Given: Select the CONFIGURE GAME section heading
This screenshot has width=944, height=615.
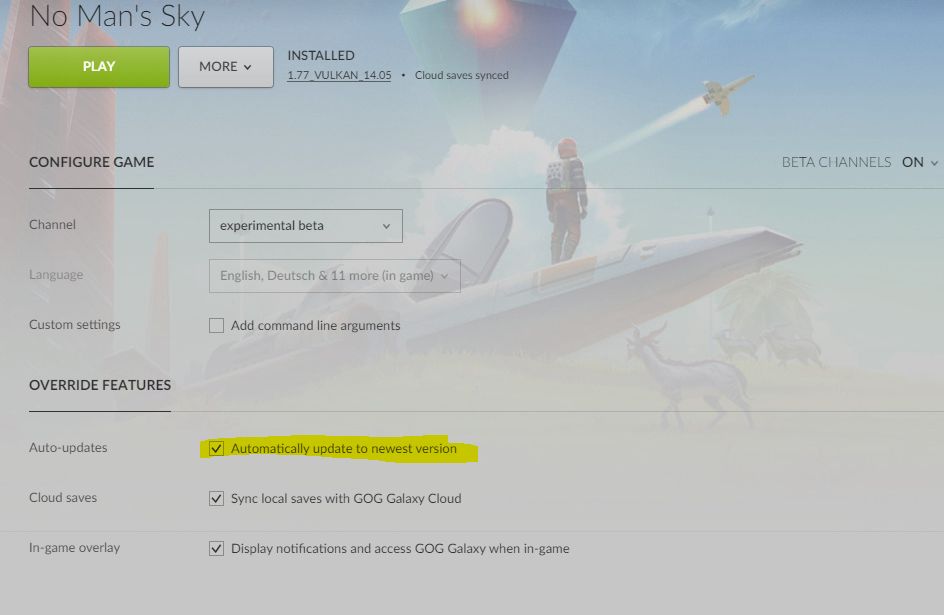Looking at the screenshot, I should pyautogui.click(x=92, y=162).
